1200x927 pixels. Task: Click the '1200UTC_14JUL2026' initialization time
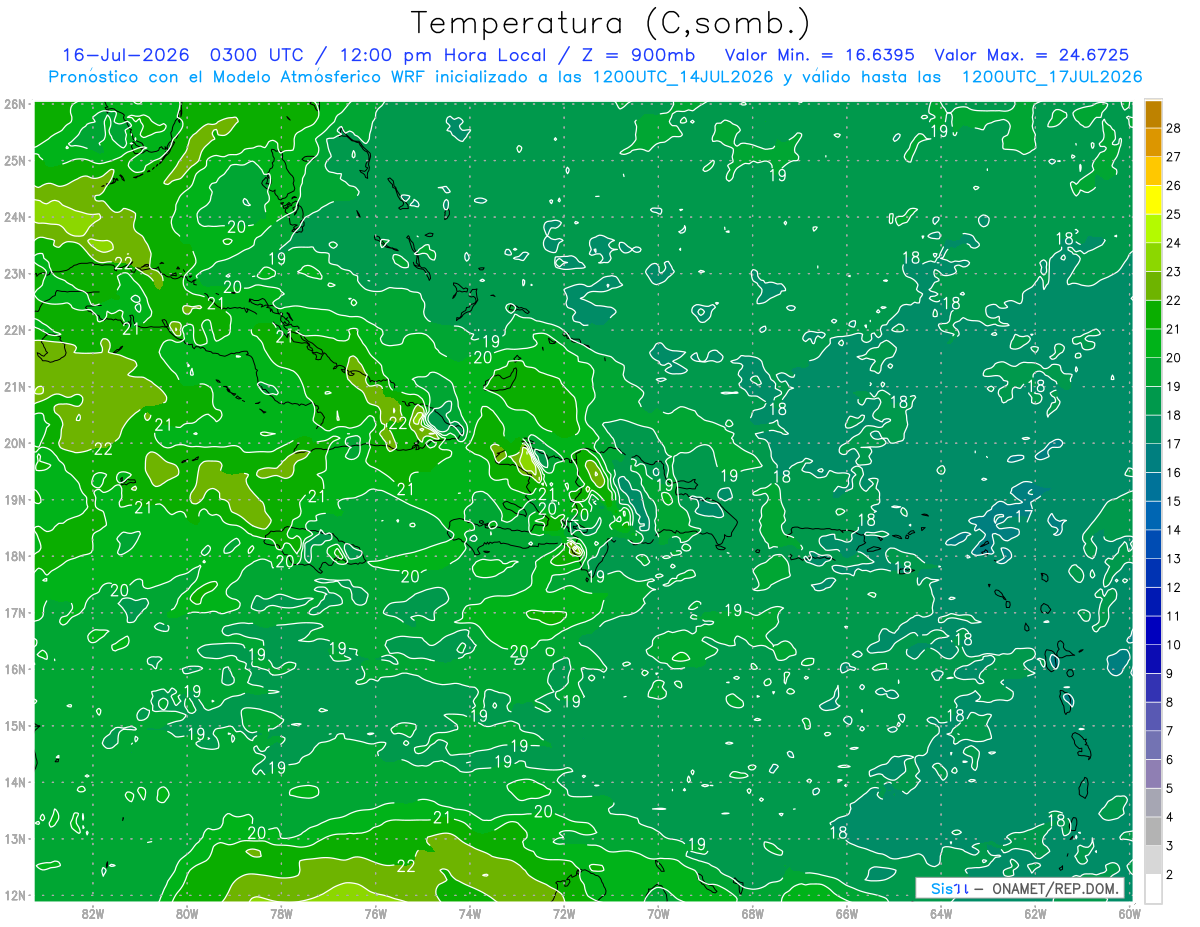683,77
